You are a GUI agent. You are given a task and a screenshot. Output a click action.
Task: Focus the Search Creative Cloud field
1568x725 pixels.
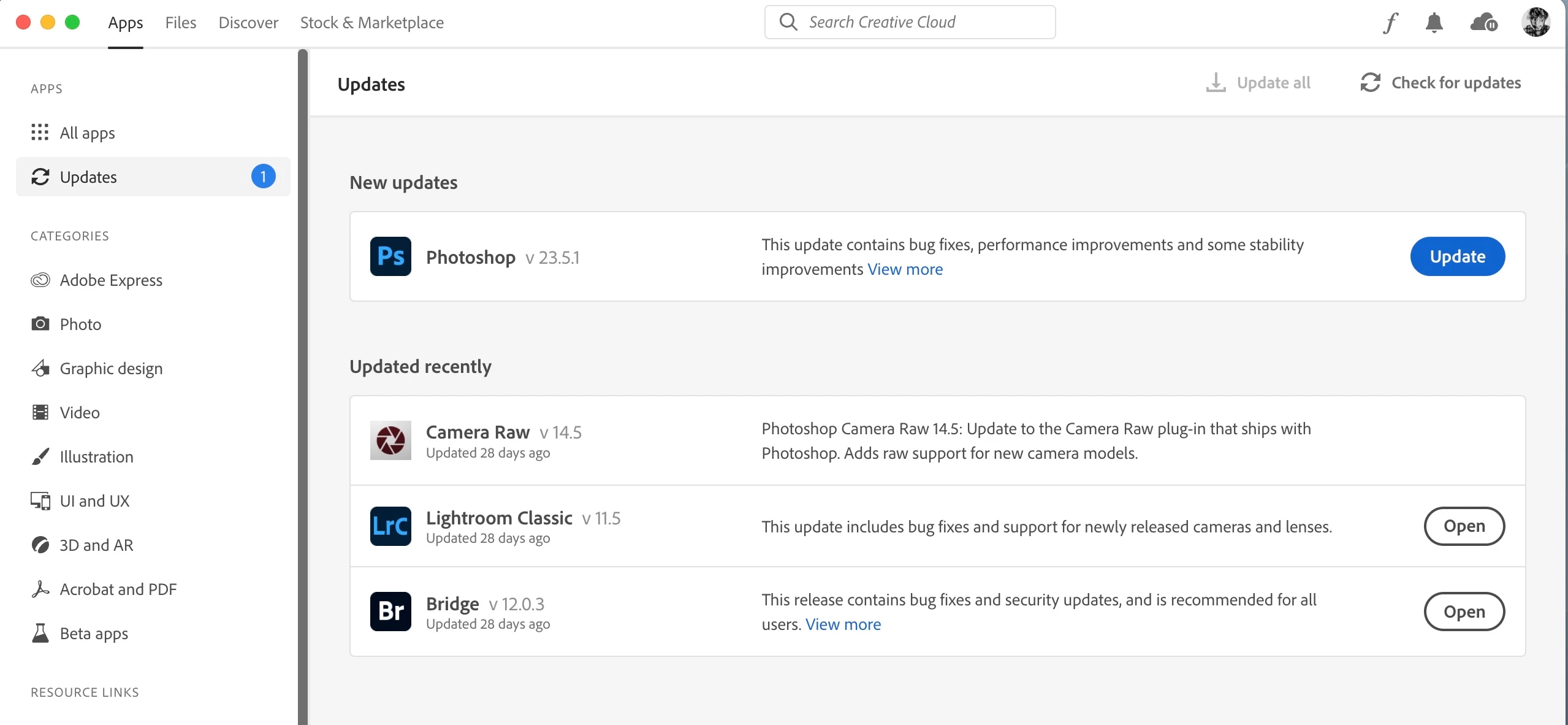pyautogui.click(x=910, y=22)
